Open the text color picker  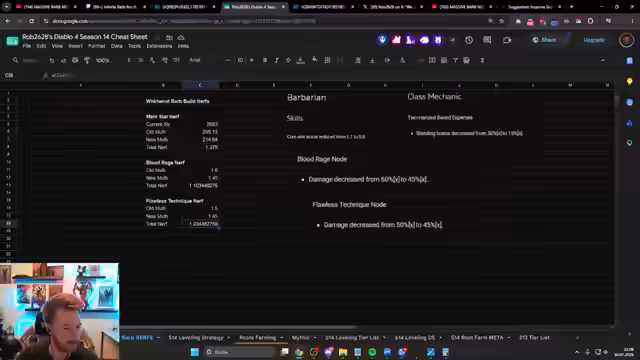pyautogui.click(x=300, y=60)
